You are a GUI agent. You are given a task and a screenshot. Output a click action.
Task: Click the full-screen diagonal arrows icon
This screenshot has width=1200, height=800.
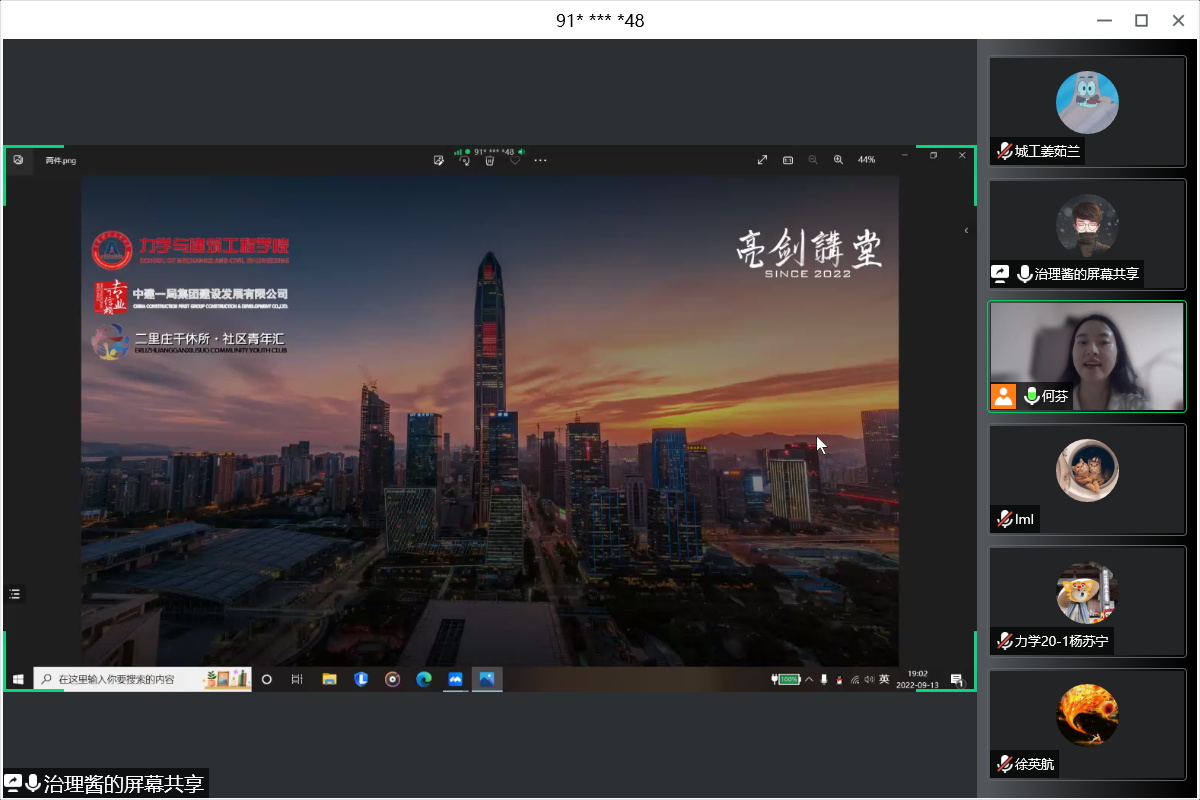point(762,159)
